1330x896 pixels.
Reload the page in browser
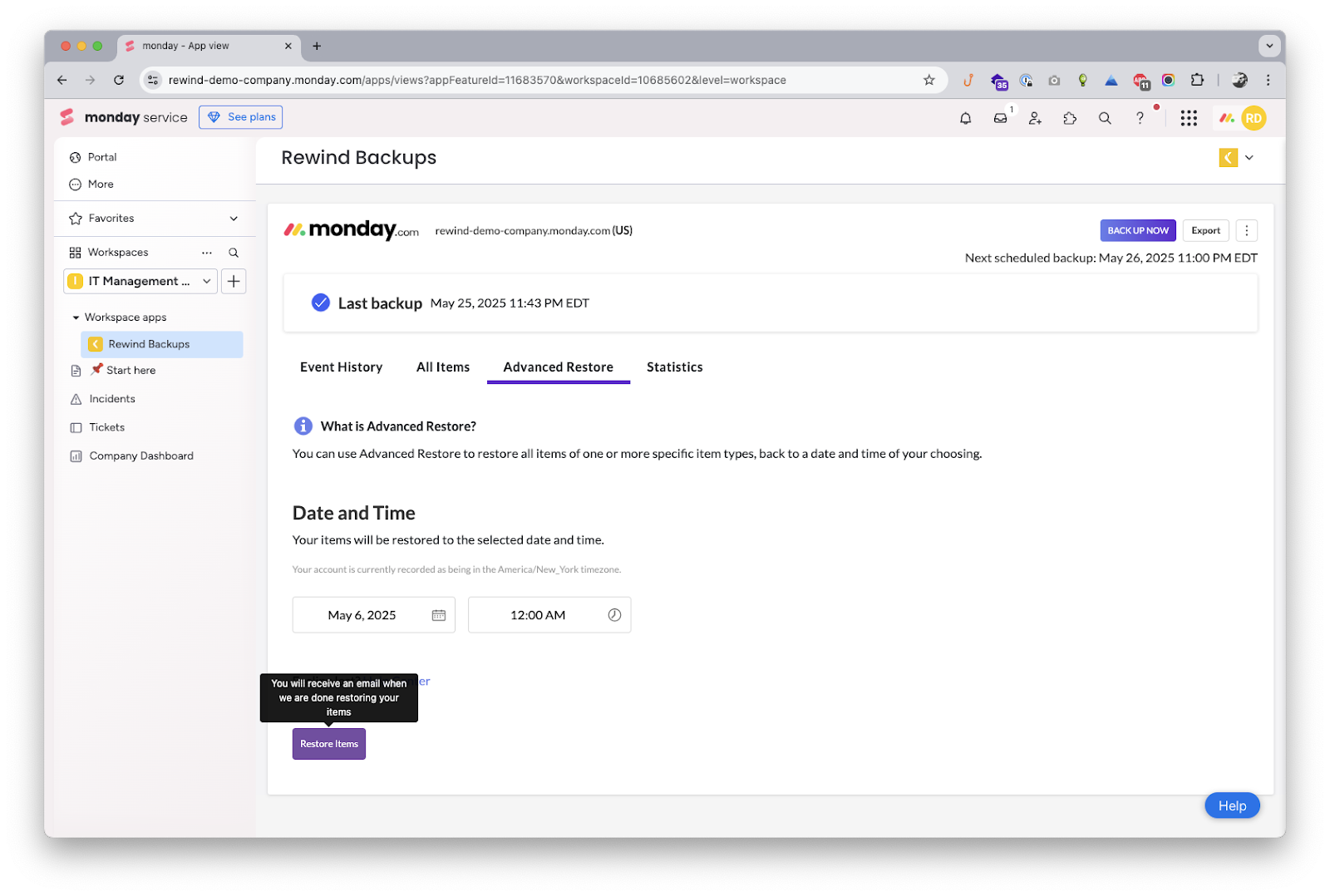pyautogui.click(x=119, y=80)
